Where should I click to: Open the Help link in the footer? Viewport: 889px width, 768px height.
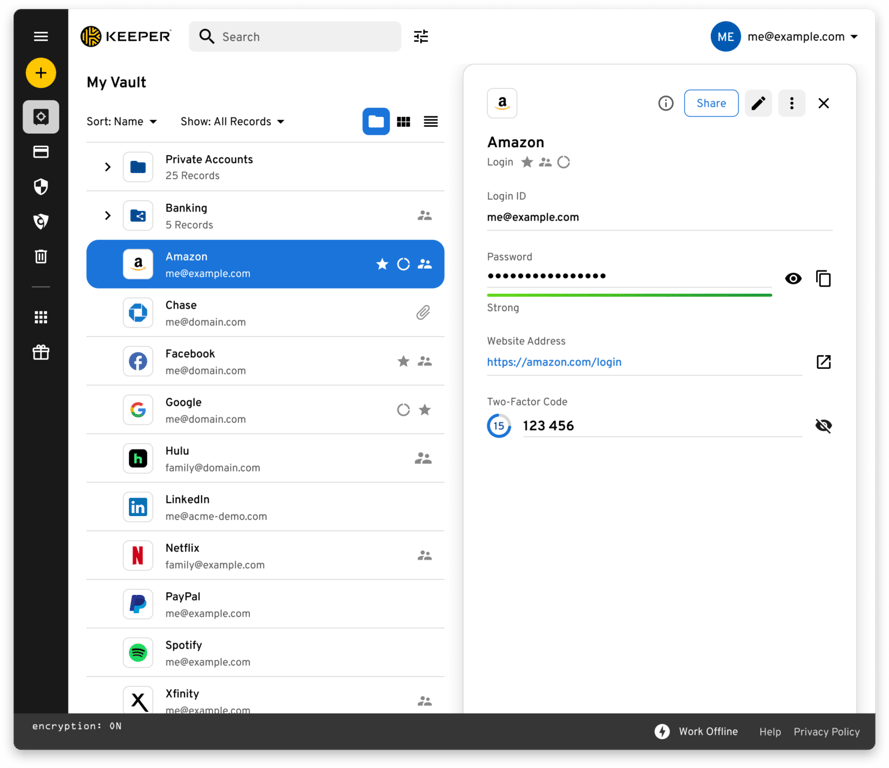click(770, 732)
